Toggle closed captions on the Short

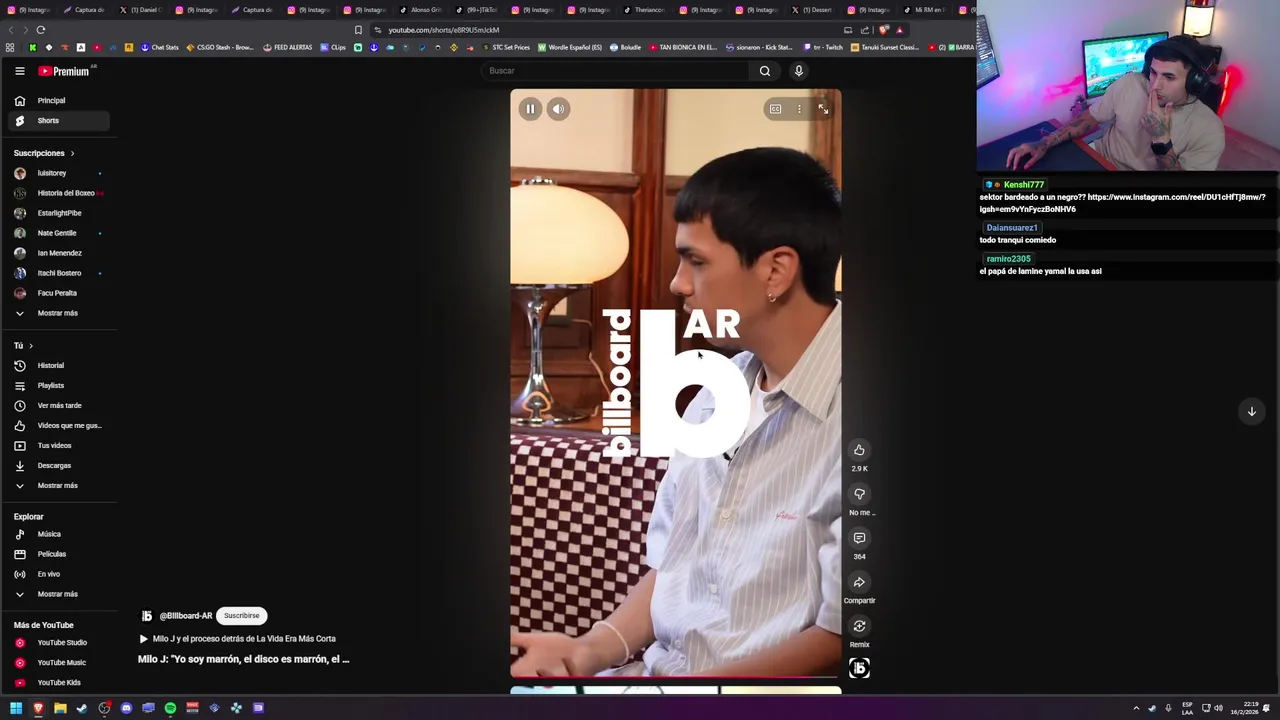(775, 109)
